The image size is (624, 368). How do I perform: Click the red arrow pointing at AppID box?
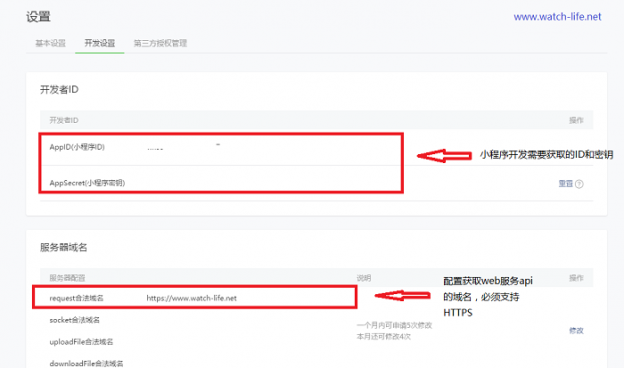click(444, 156)
